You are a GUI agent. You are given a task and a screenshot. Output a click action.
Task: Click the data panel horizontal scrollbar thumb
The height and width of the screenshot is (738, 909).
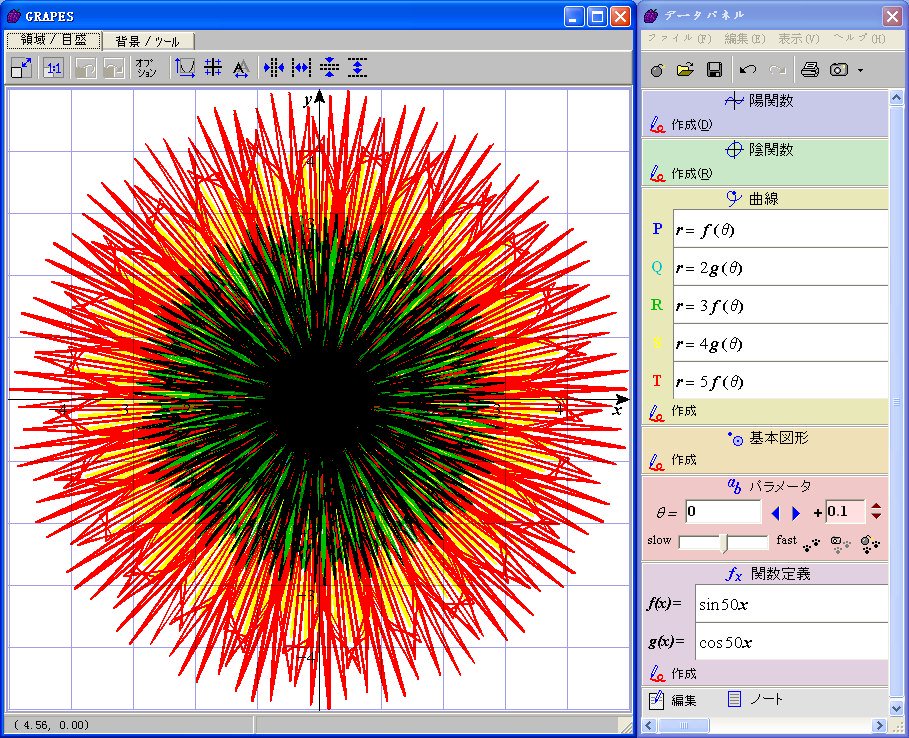(x=683, y=725)
